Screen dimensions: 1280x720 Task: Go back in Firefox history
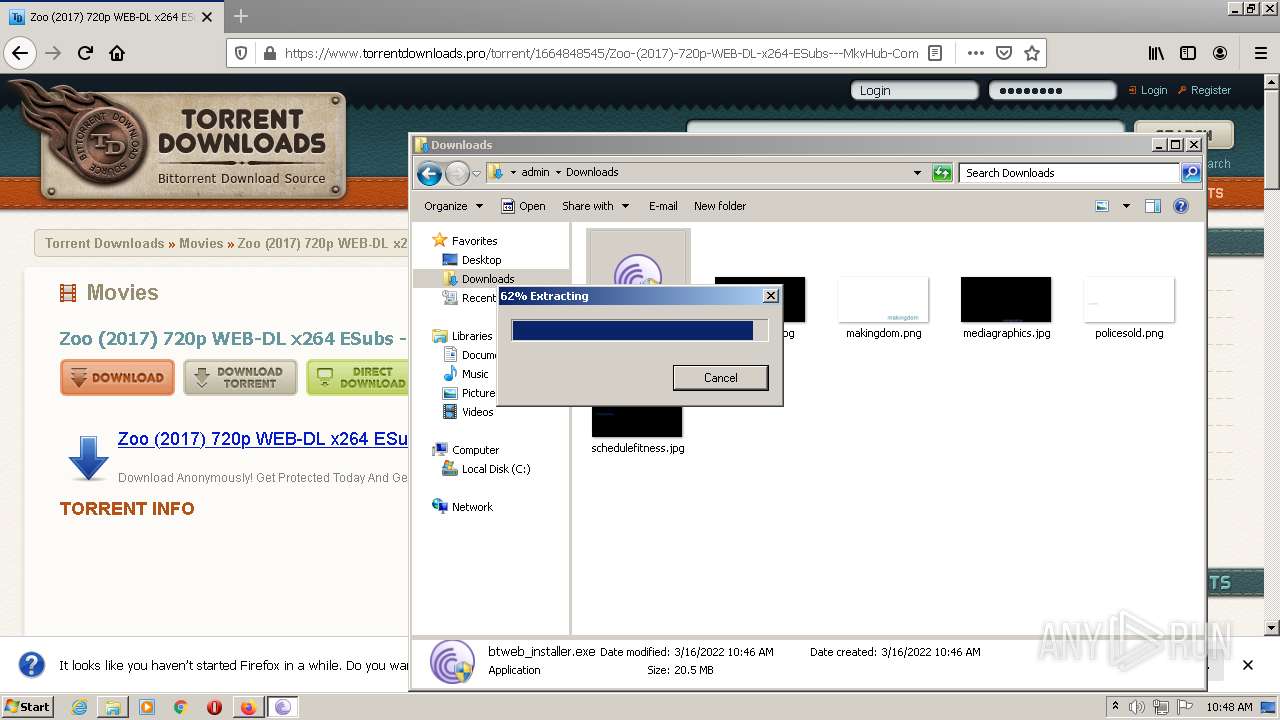[x=20, y=53]
